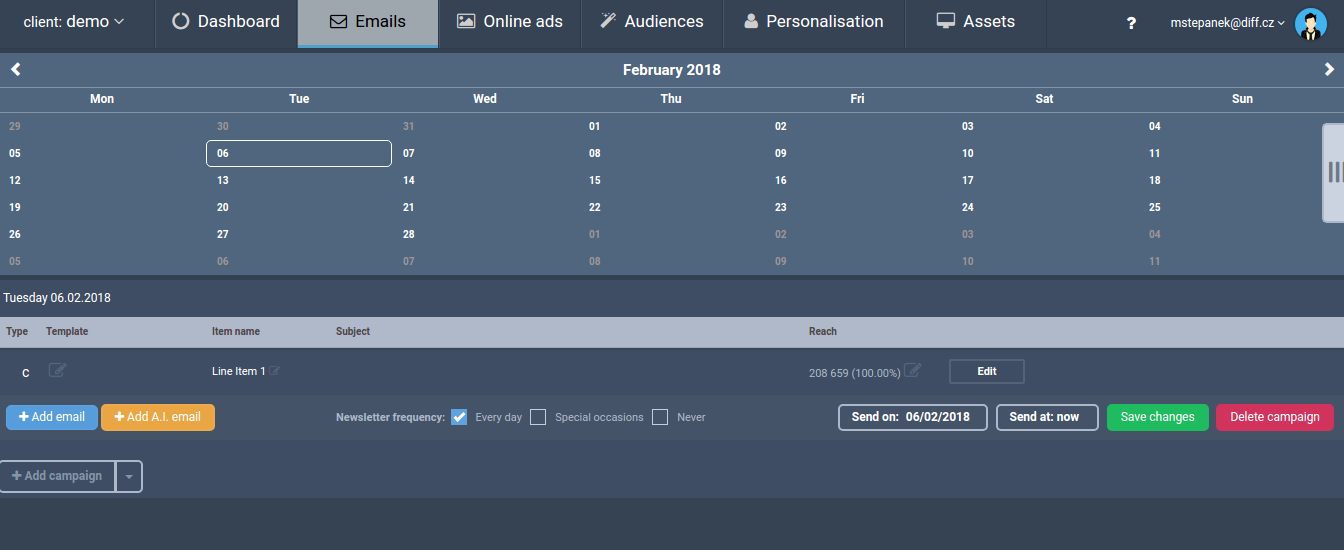The height and width of the screenshot is (550, 1344).
Task: Select day 19 in the Mon column
Action: coord(15,207)
